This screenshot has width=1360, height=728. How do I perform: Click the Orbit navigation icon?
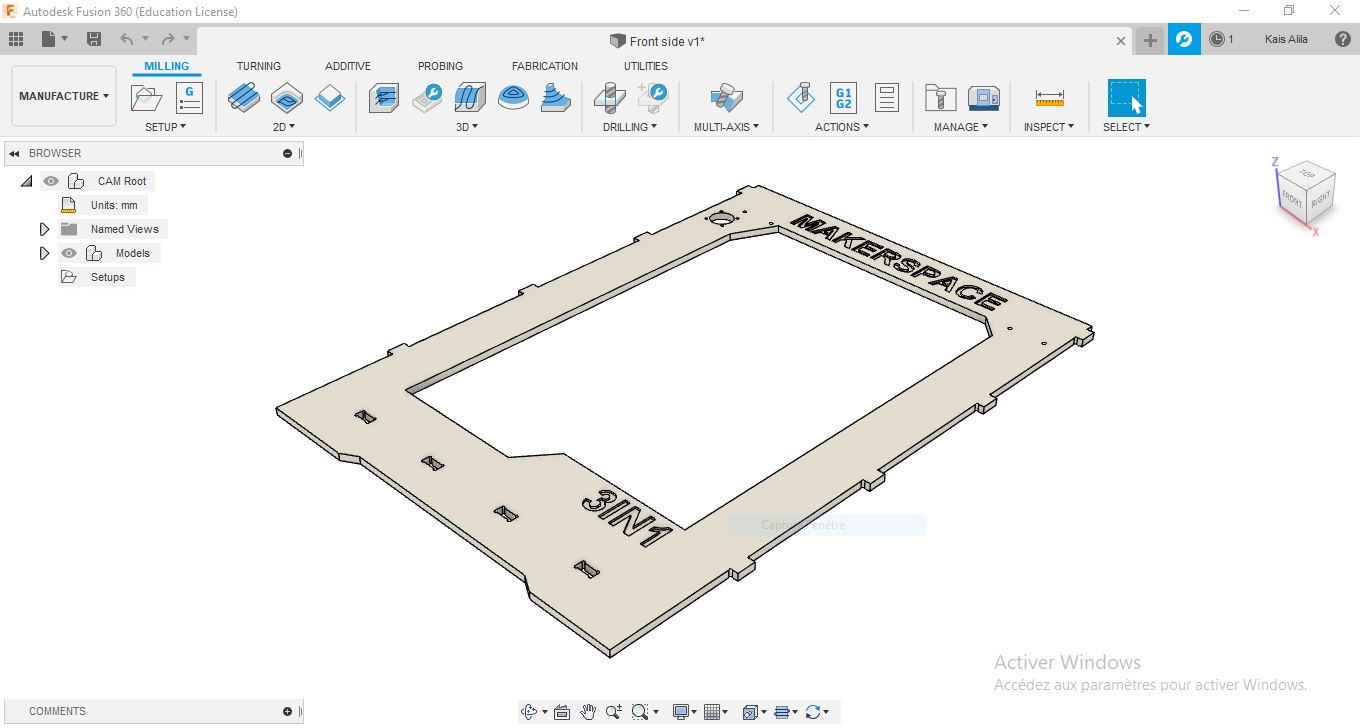(530, 712)
